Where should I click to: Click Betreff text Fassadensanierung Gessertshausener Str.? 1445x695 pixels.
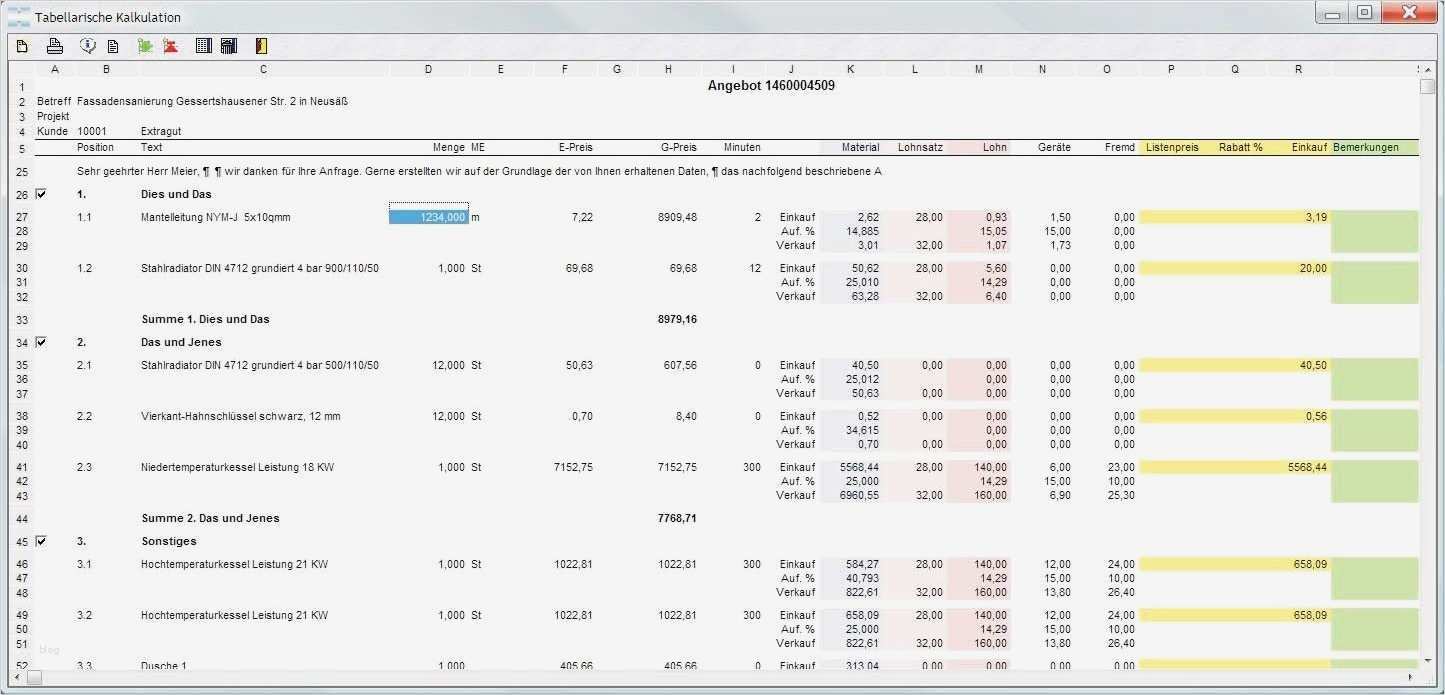pyautogui.click(x=213, y=101)
